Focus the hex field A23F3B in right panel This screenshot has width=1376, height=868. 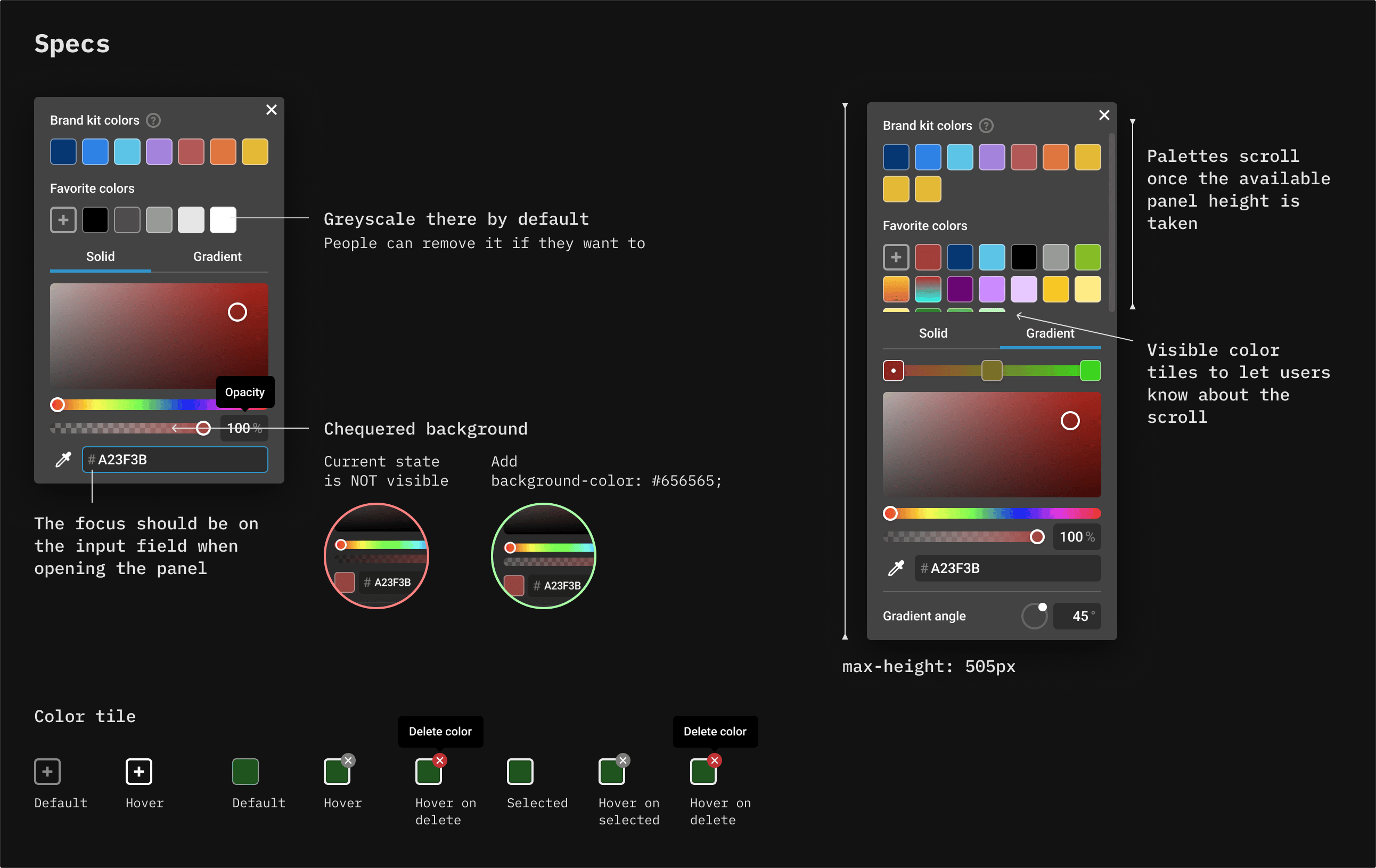(x=1008, y=568)
